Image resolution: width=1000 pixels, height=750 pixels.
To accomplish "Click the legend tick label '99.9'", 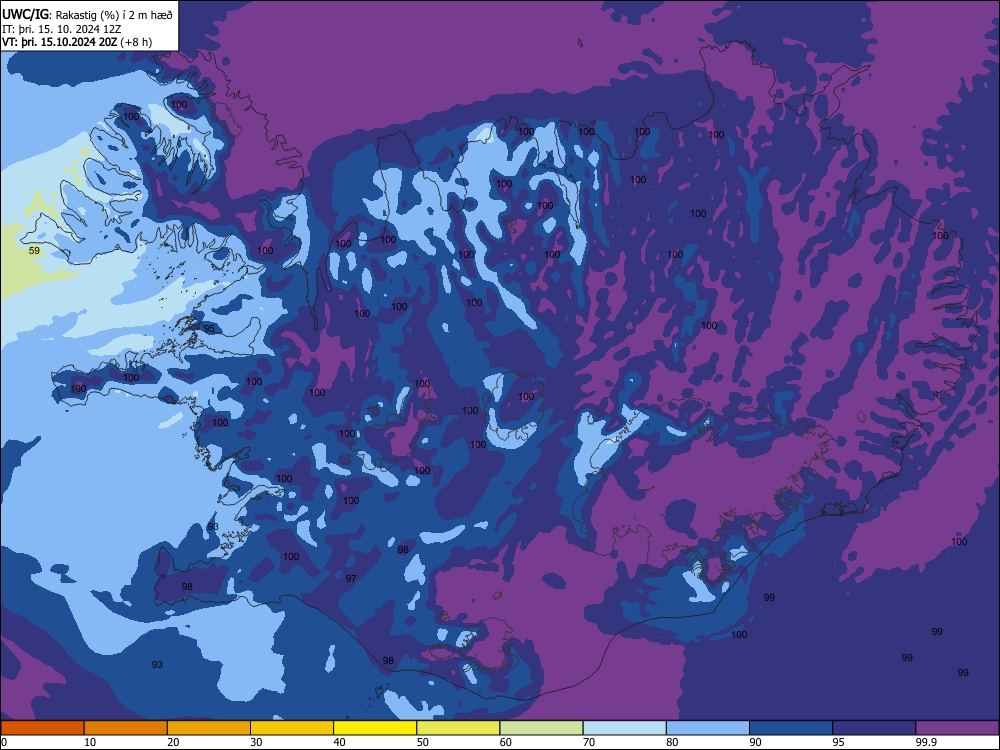I will tap(926, 742).
